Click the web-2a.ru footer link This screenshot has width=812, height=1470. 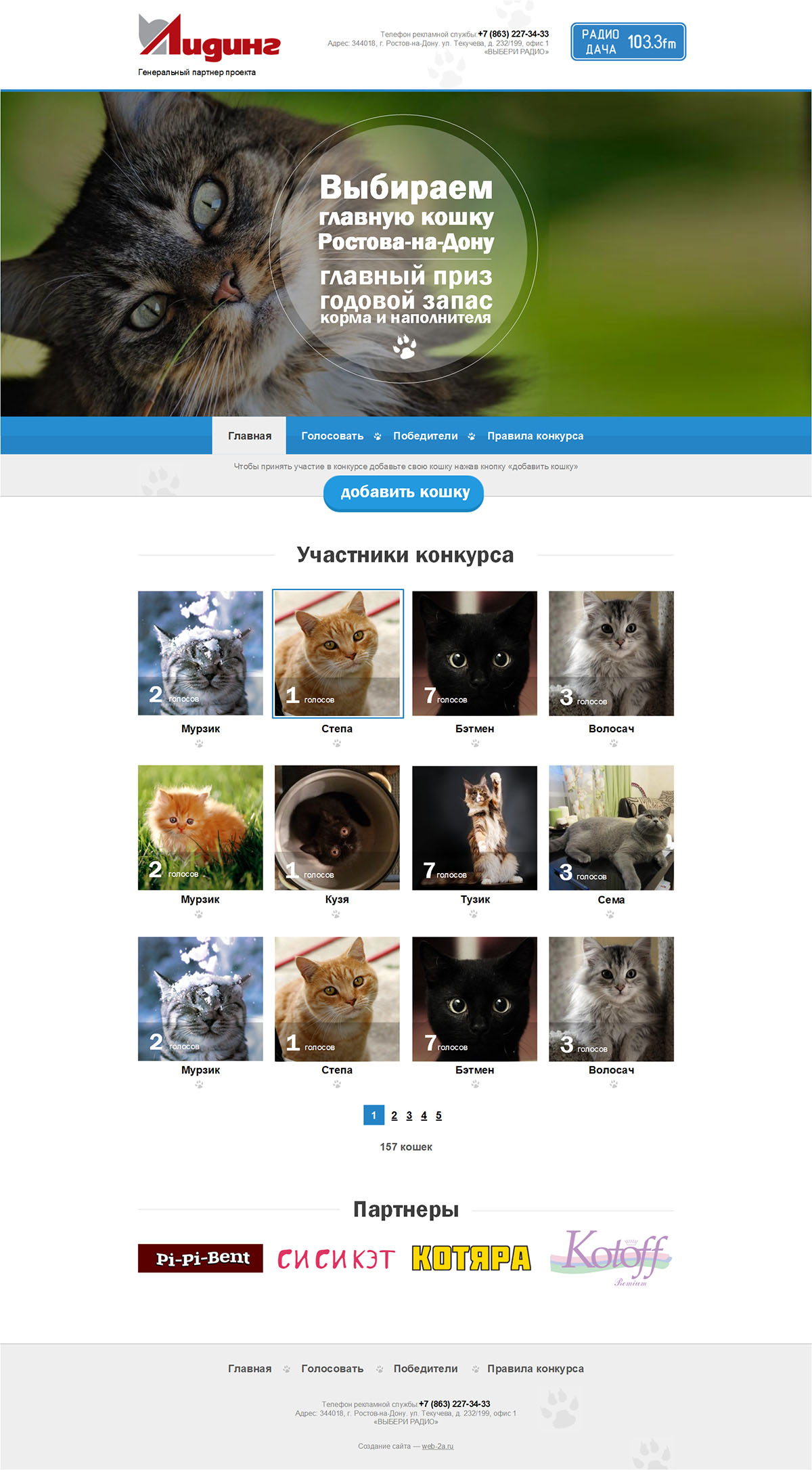(x=438, y=1446)
